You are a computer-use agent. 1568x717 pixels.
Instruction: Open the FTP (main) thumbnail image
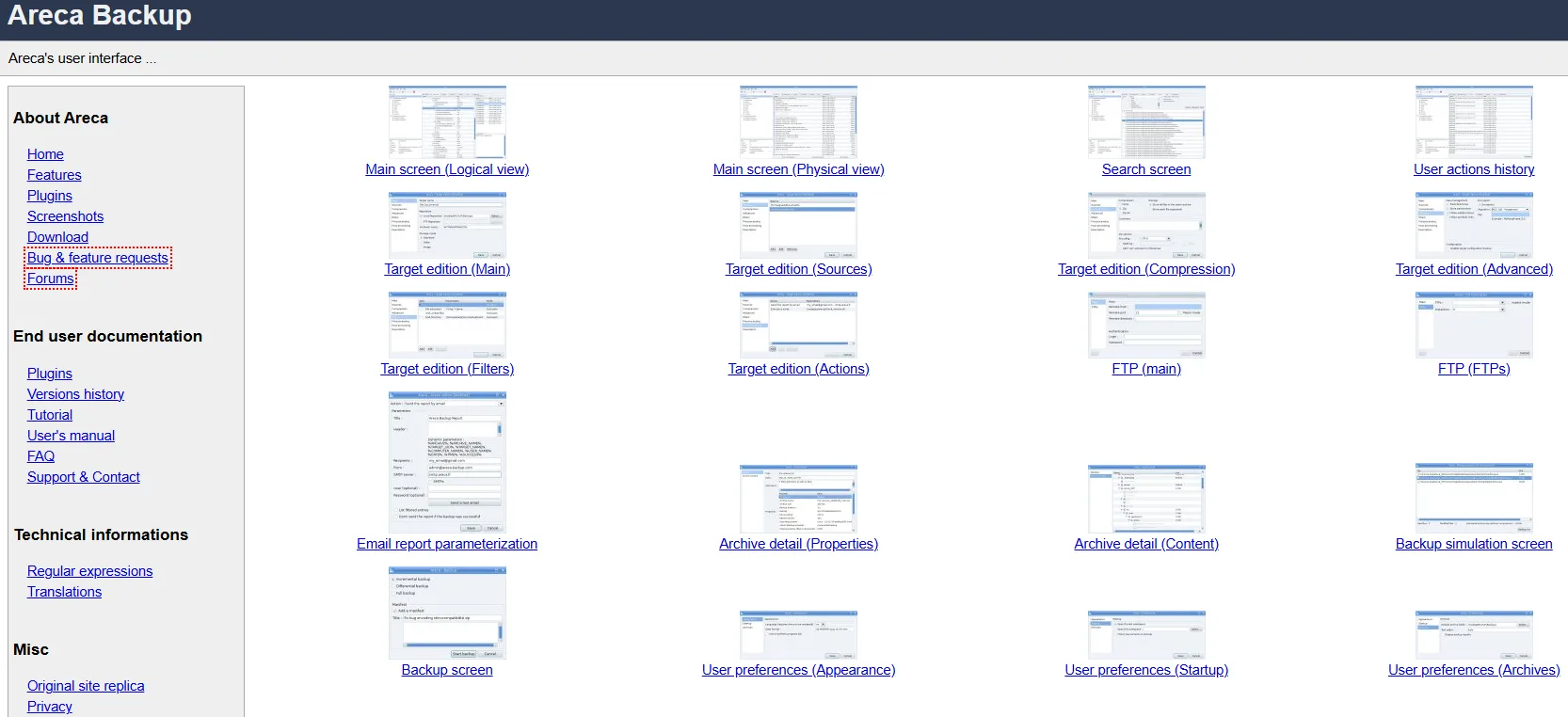pyautogui.click(x=1146, y=325)
